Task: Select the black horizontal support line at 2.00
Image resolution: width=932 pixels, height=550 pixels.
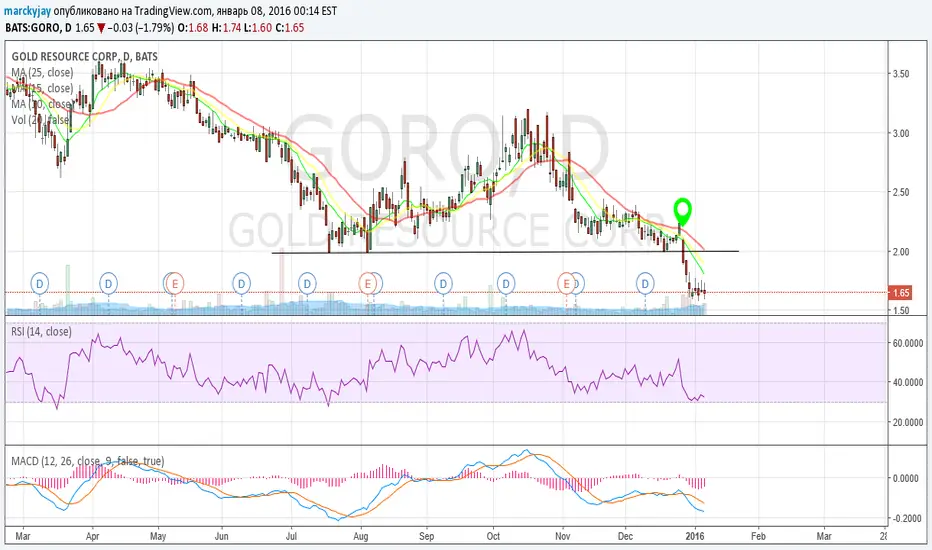Action: [505, 252]
